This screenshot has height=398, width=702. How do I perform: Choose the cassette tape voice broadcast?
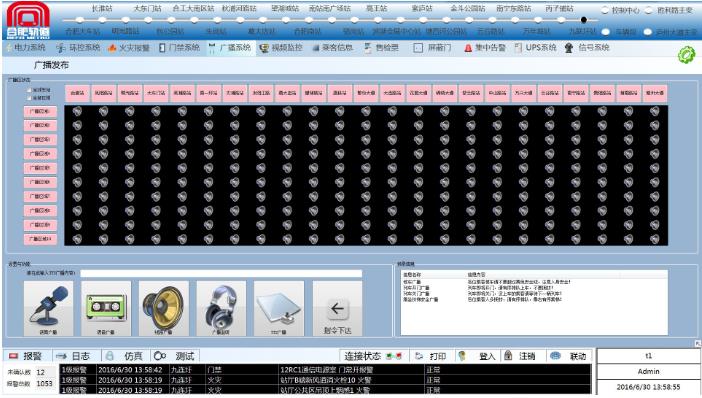(x=106, y=308)
